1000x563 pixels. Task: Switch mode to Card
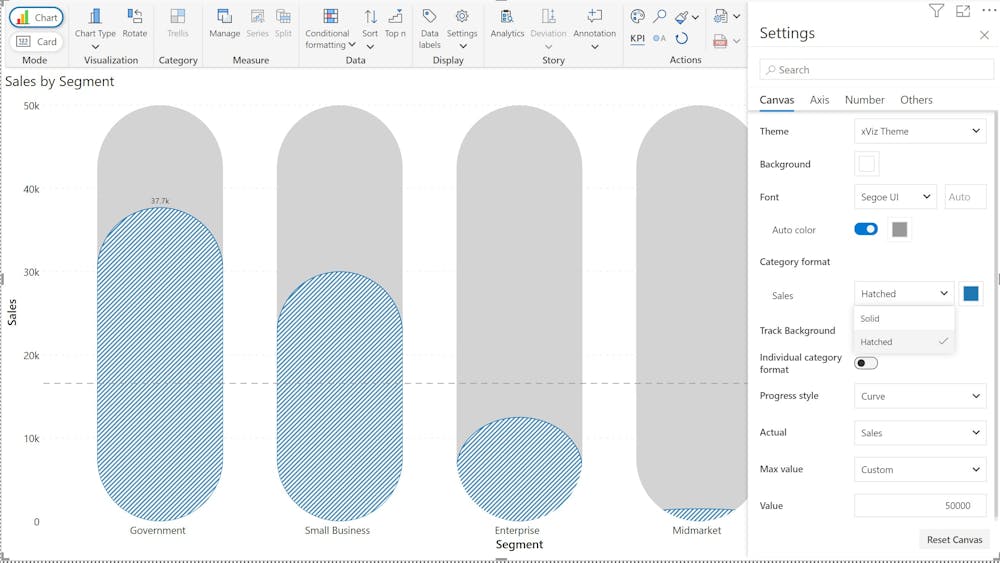pyautogui.click(x=37, y=42)
